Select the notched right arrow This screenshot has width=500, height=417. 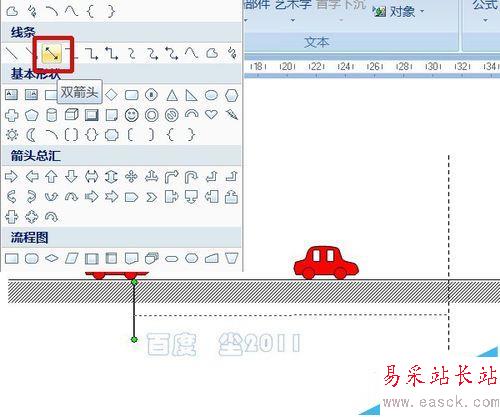[112, 197]
